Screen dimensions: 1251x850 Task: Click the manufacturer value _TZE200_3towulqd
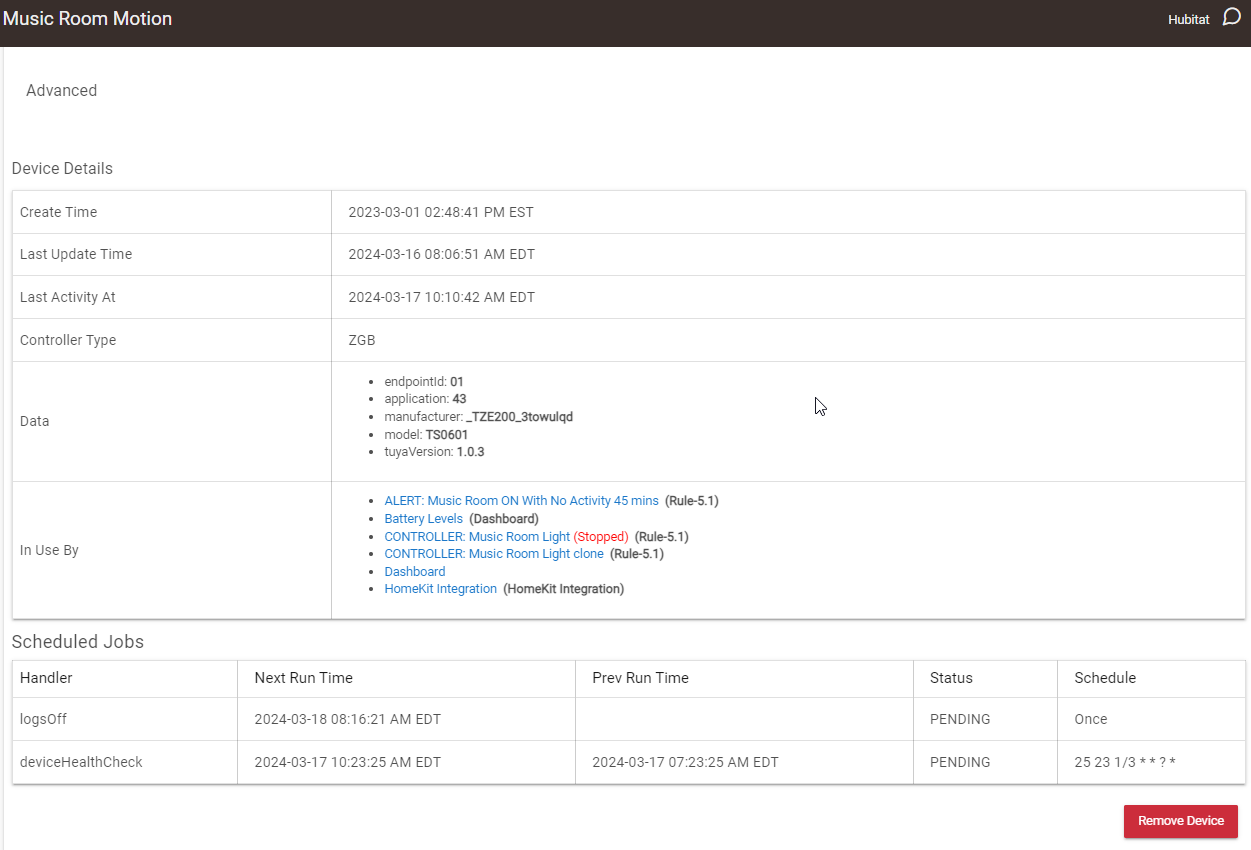pos(519,417)
